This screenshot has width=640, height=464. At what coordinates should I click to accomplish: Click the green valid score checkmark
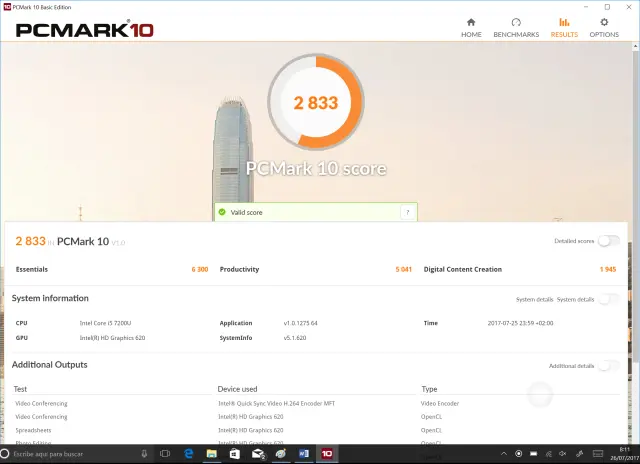[223, 212]
